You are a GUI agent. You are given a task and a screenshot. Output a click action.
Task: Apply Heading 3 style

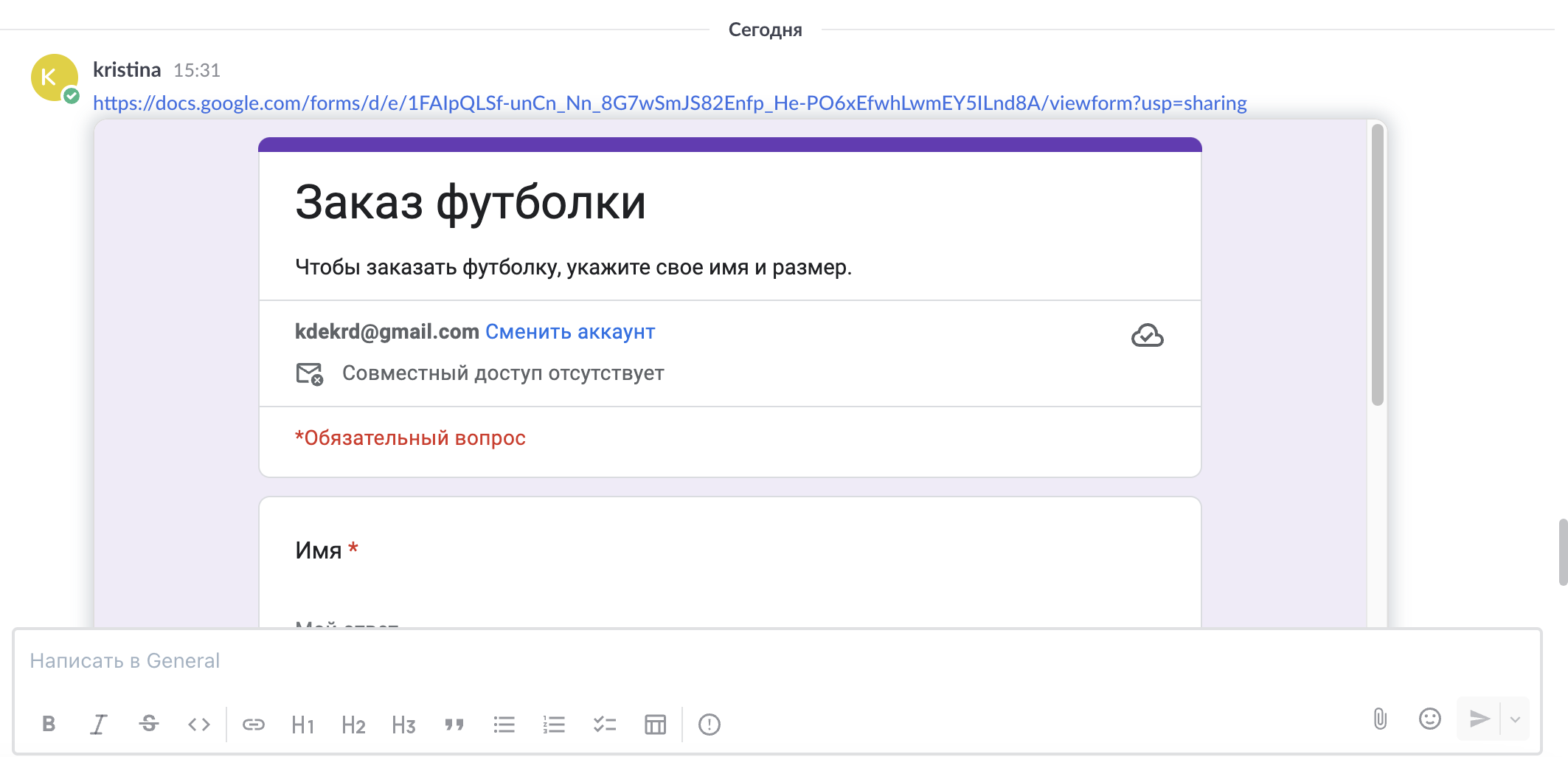point(403,725)
